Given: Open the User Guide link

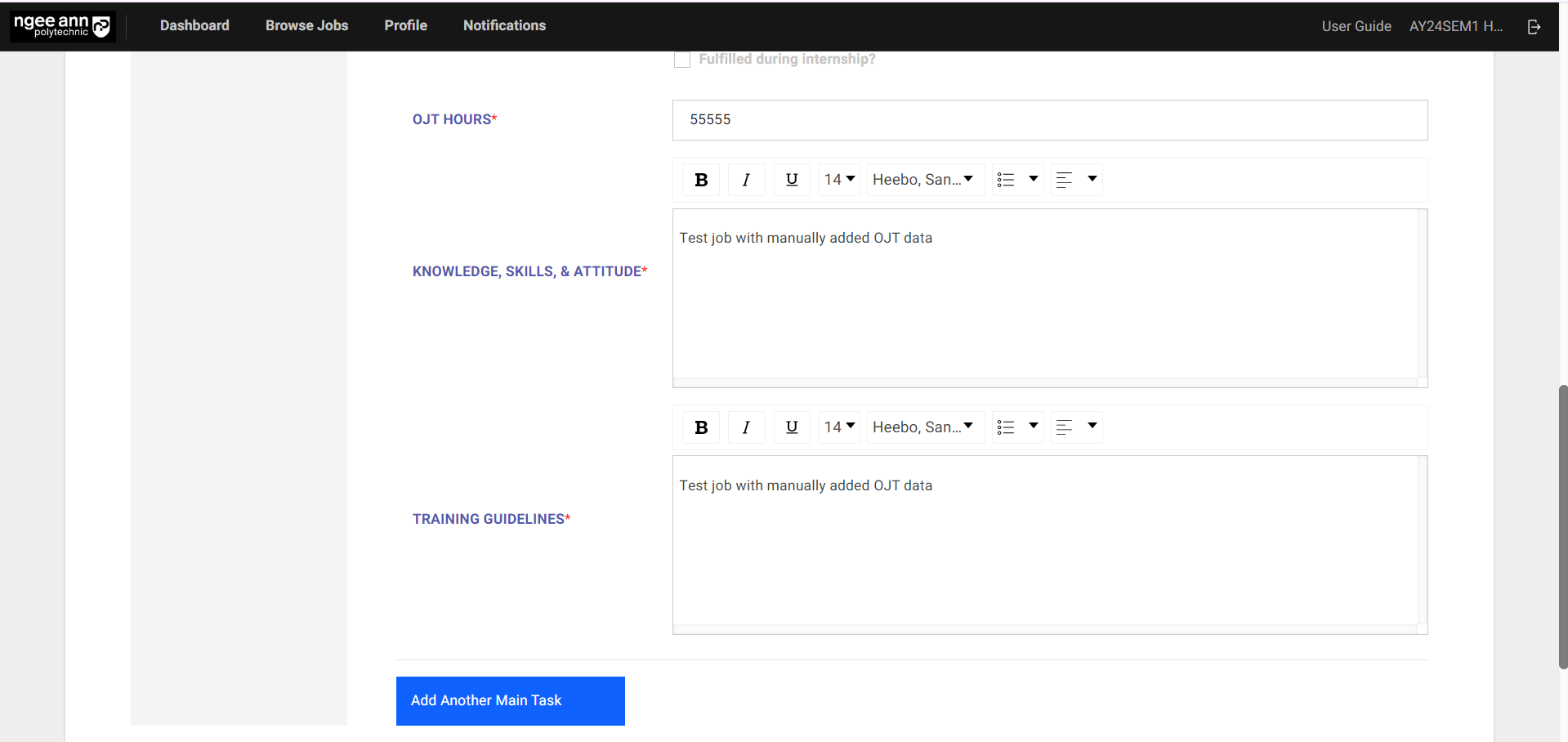Looking at the screenshot, I should pos(1356,26).
